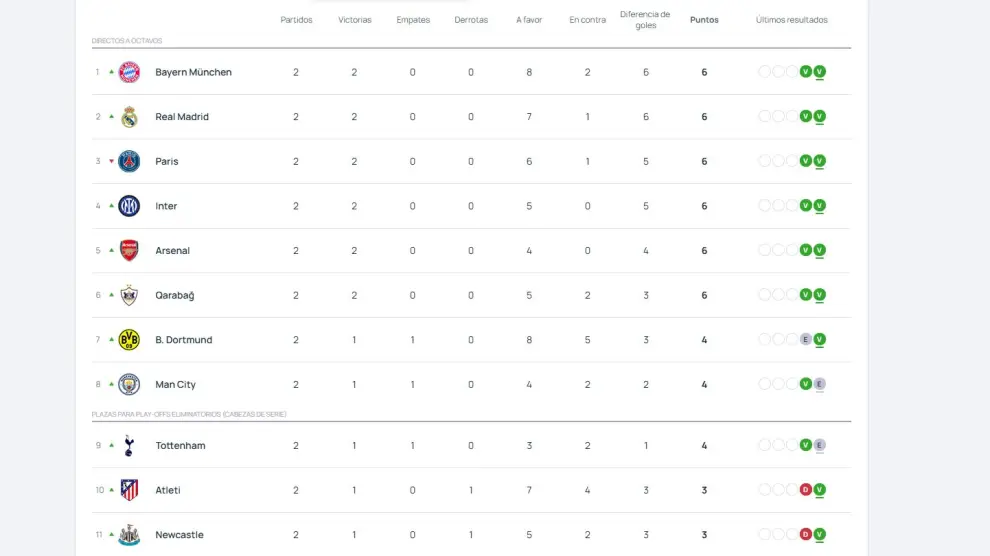Click the Inter club badge
This screenshot has width=990, height=556.
(x=129, y=206)
